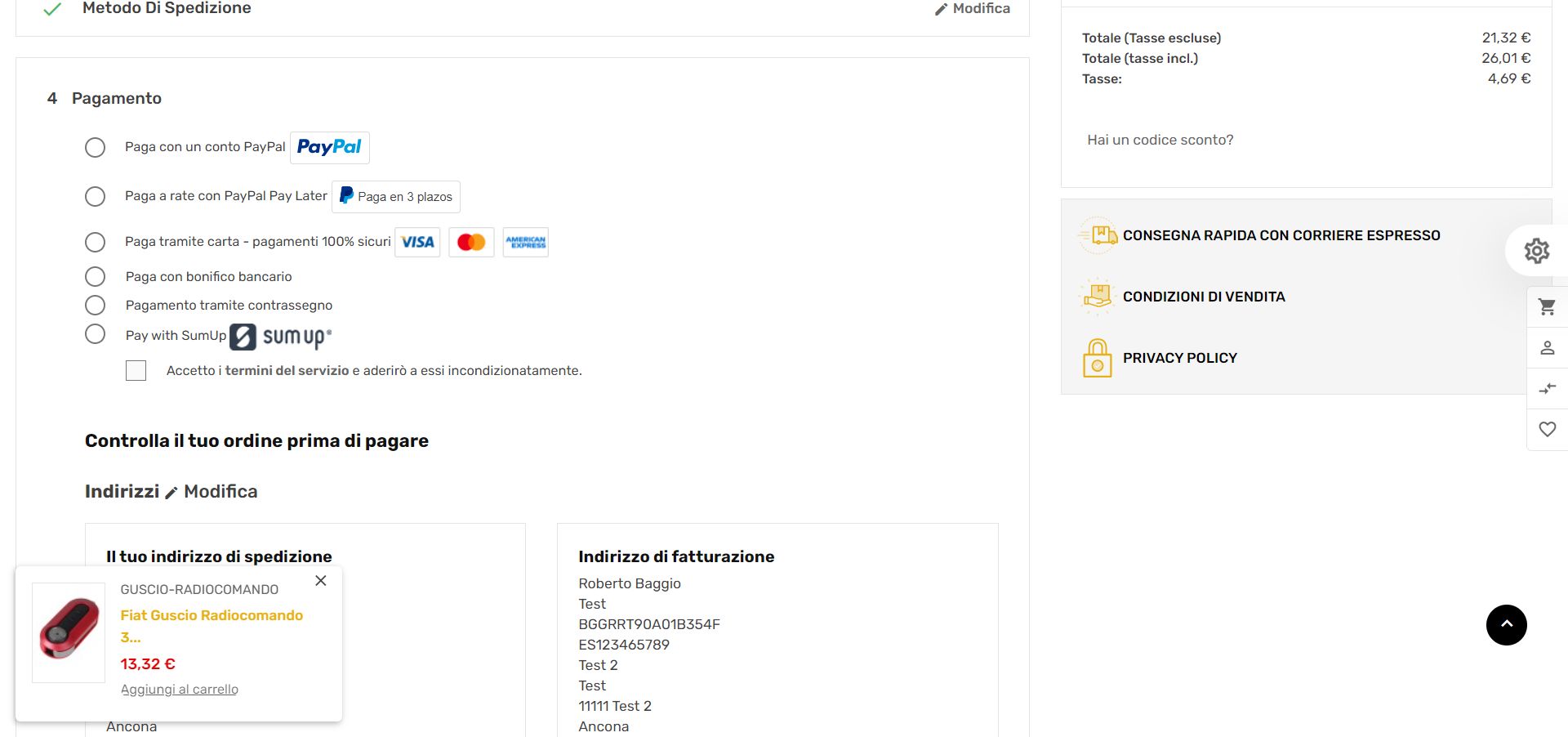Click the VISA card logo

pyautogui.click(x=417, y=243)
